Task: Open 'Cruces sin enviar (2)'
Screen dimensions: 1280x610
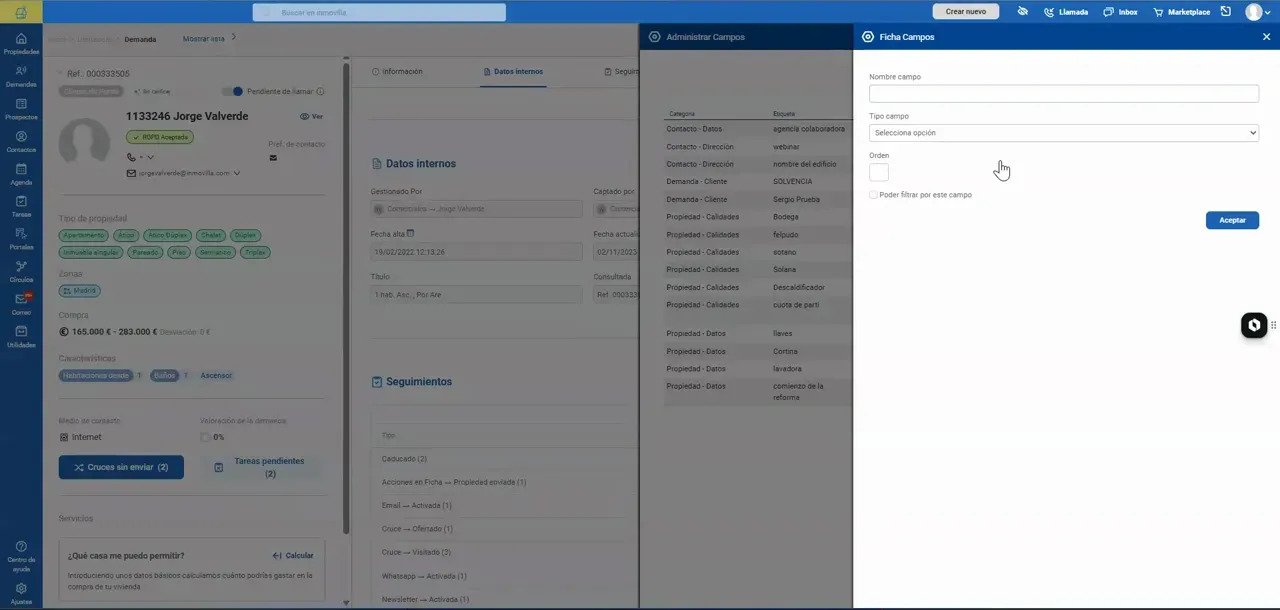Action: click(121, 467)
